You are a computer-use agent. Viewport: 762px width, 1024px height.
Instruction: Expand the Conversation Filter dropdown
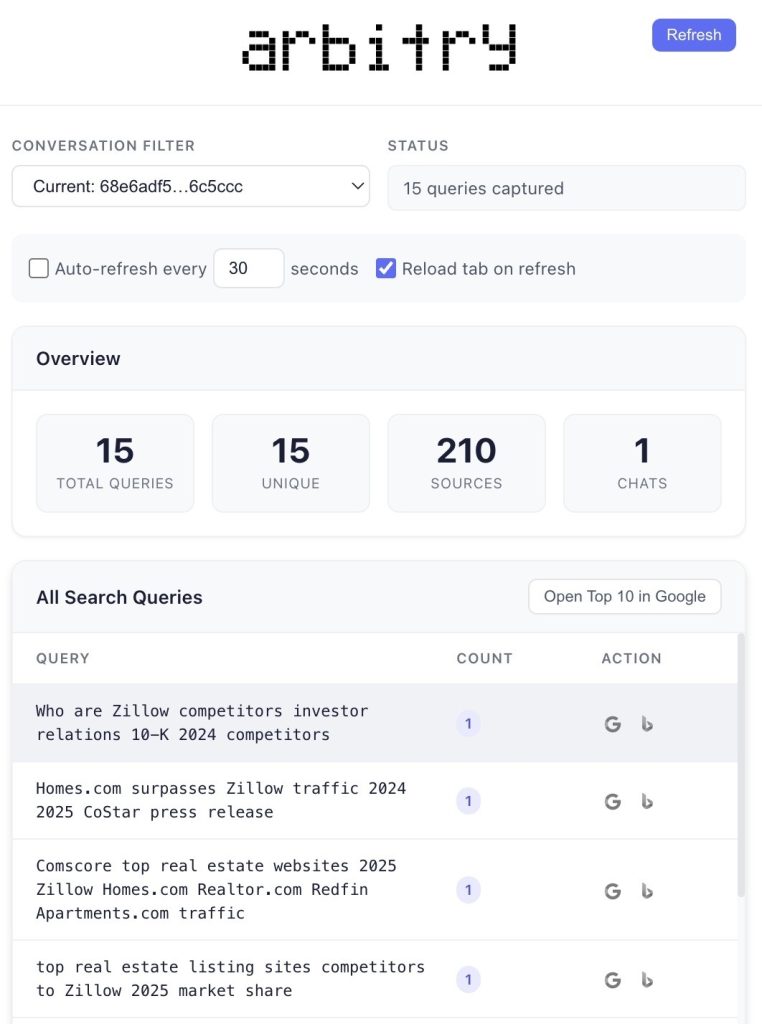[x=190, y=187]
